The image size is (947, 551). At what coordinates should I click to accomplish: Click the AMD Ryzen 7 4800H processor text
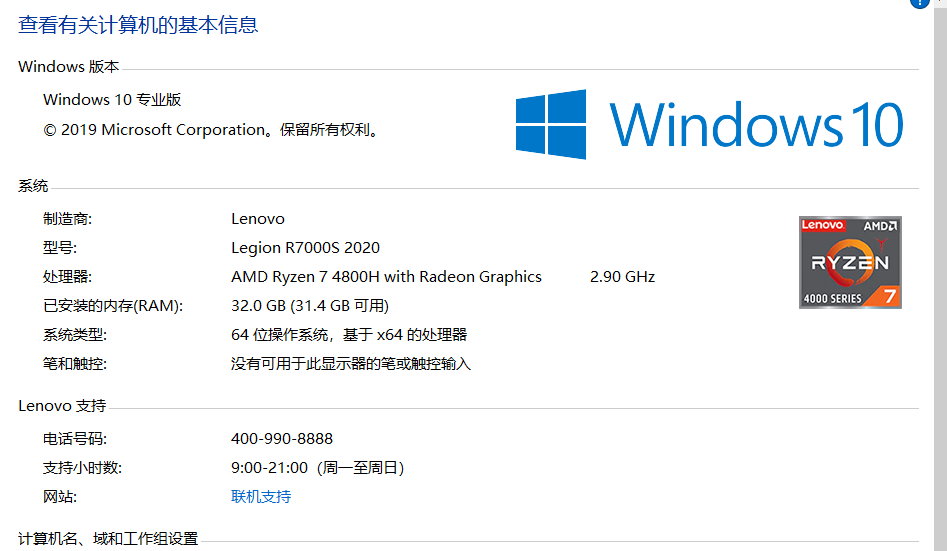pos(386,276)
